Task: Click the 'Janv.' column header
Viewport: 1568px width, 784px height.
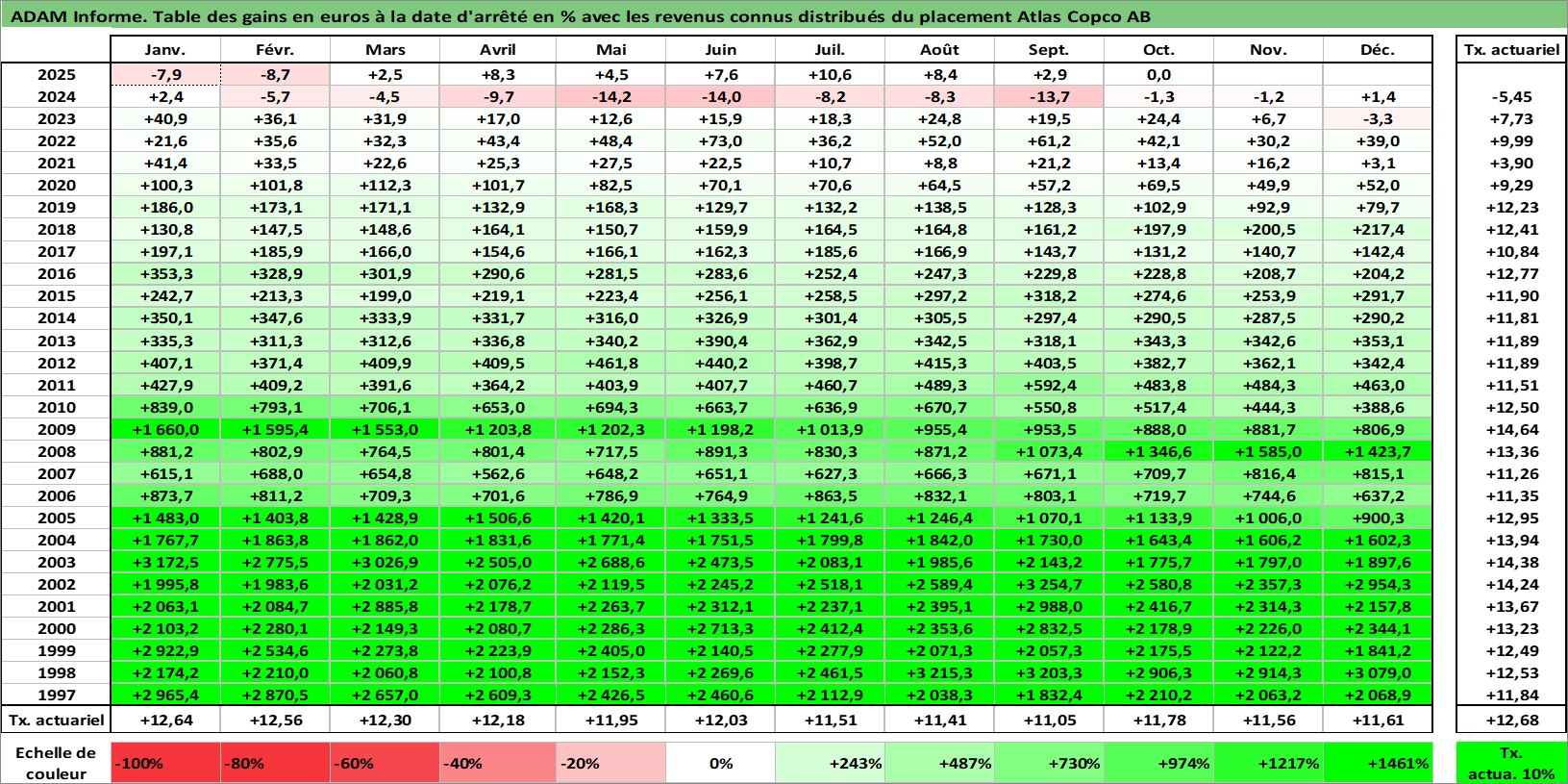Action: point(165,50)
